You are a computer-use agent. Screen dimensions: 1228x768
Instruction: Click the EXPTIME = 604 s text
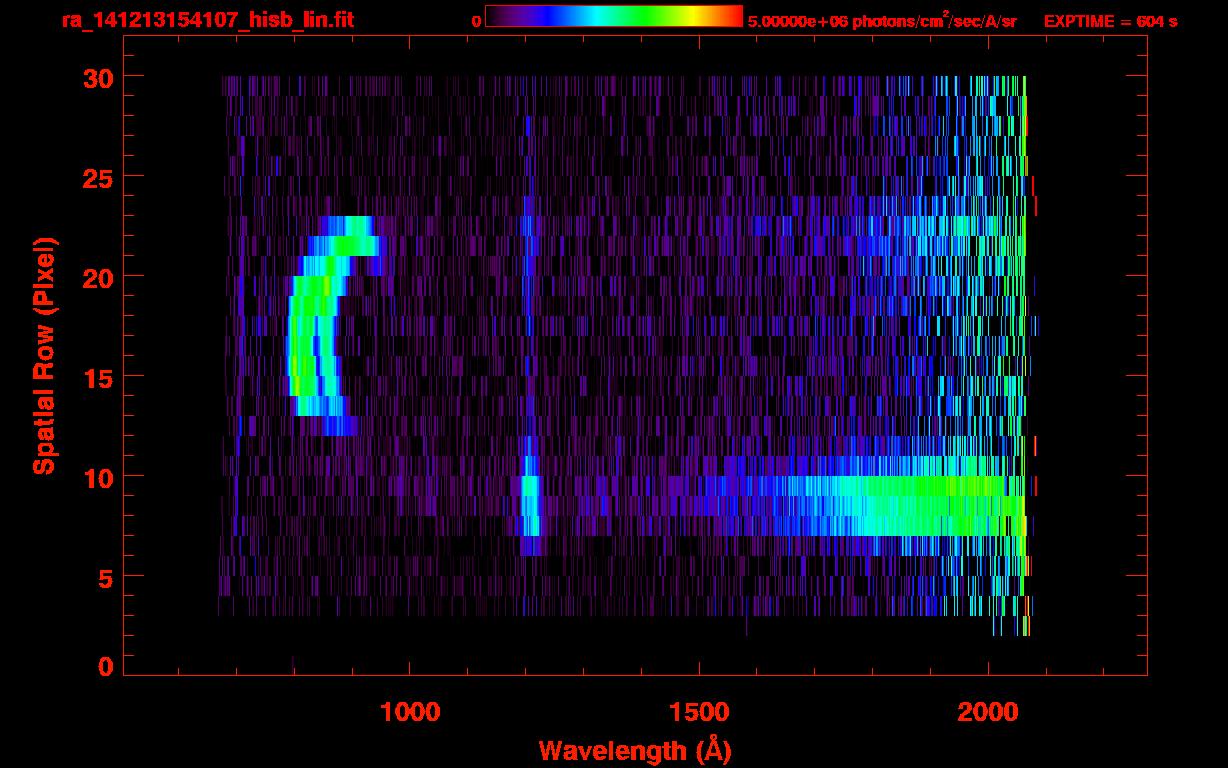pos(1110,21)
